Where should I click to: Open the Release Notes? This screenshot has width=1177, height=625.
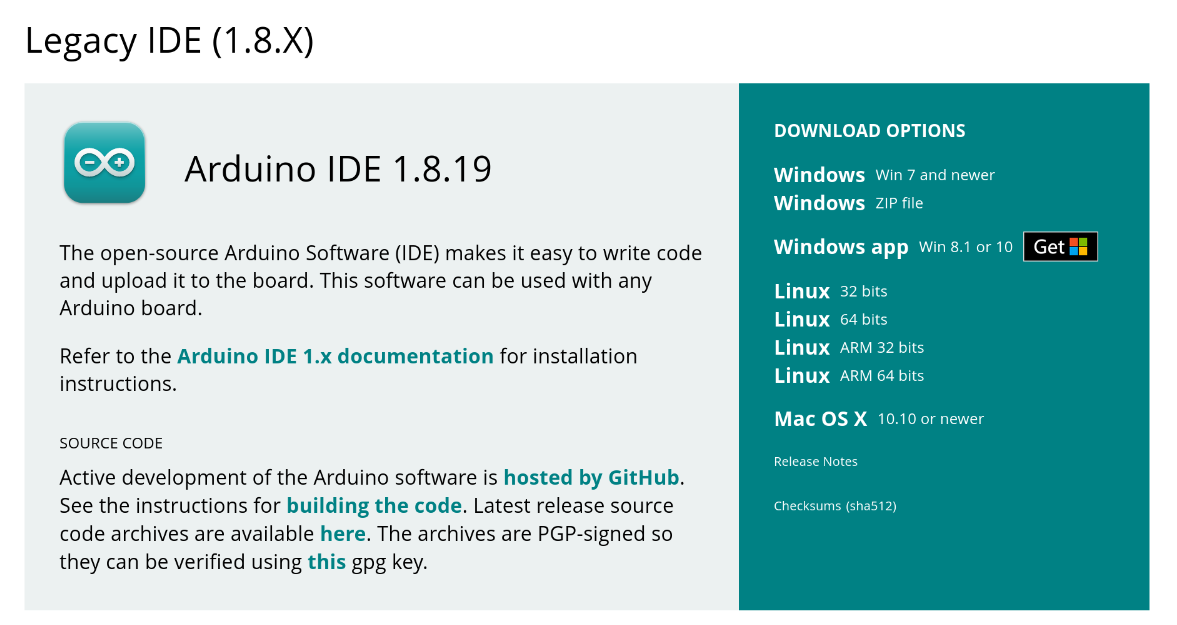[x=815, y=461]
